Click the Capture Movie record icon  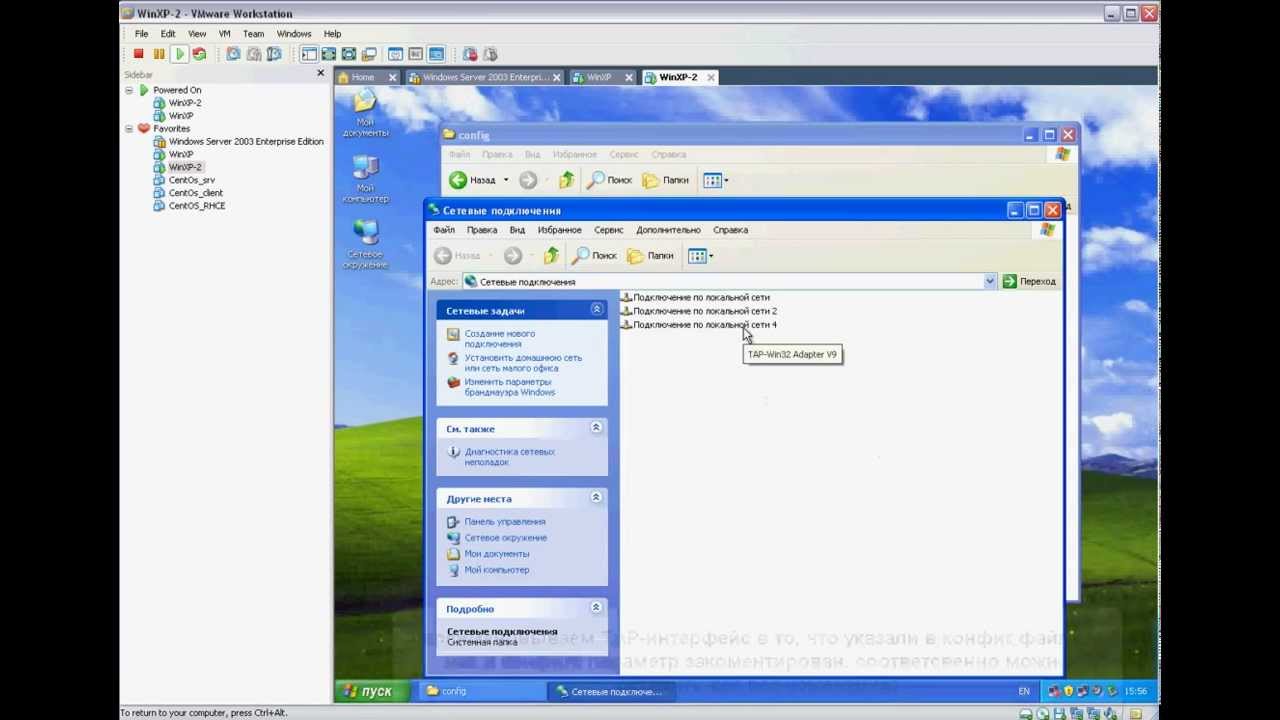coord(470,54)
